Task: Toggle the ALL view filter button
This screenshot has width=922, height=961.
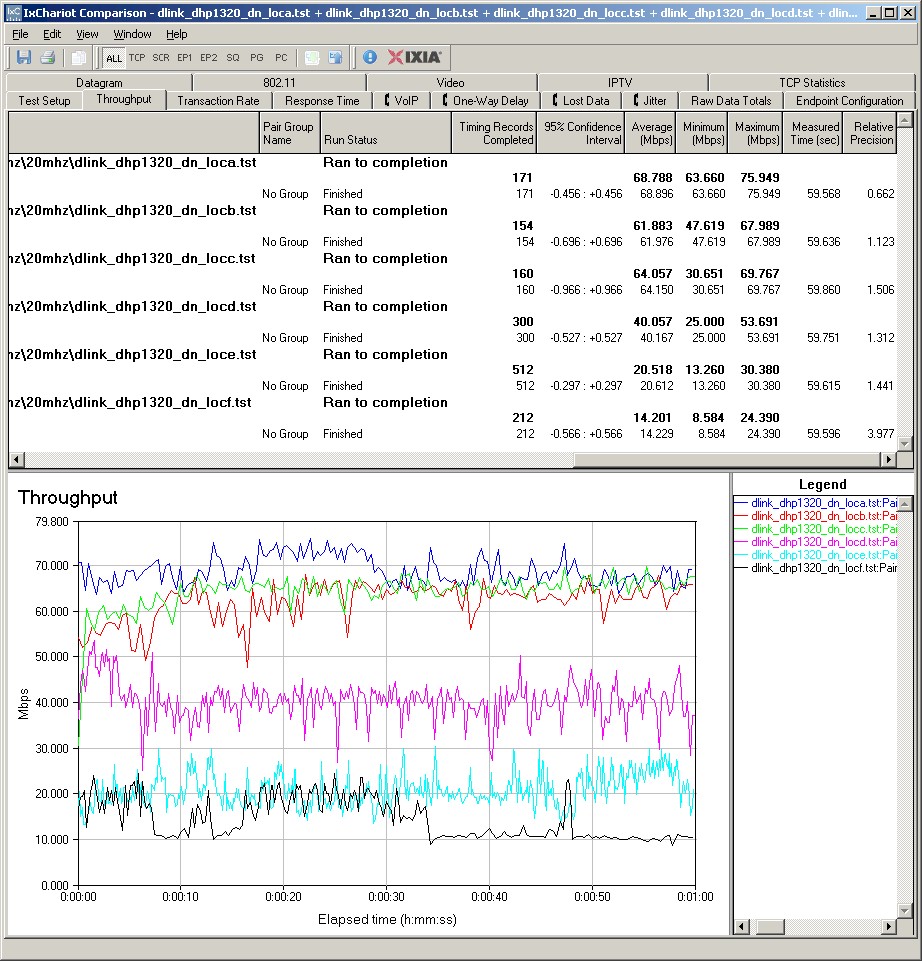Action: [113, 58]
